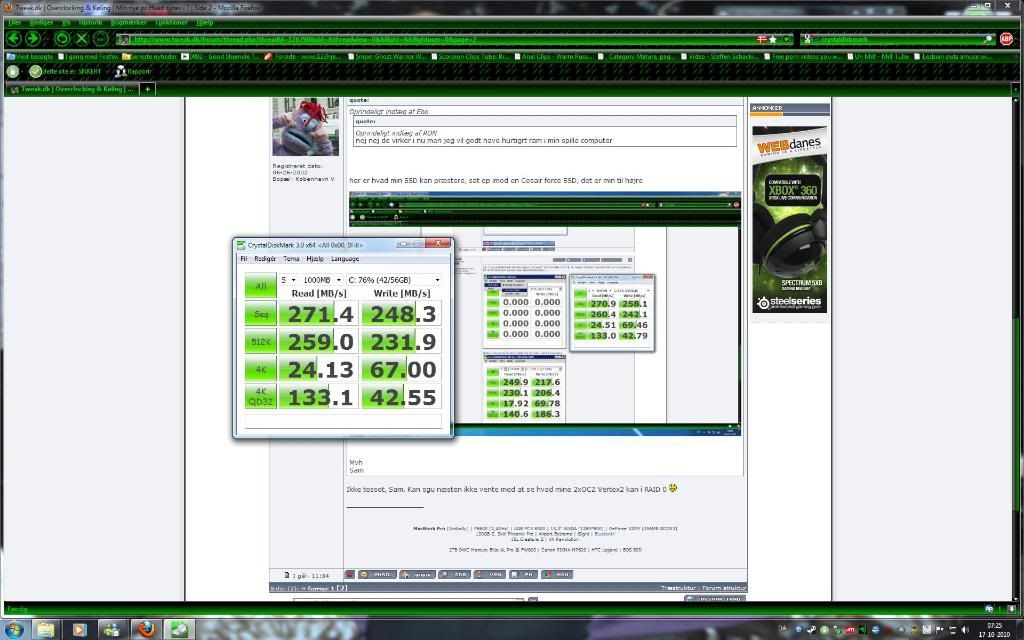
Task: Start the Seq benchmark test
Action: pyautogui.click(x=261, y=314)
